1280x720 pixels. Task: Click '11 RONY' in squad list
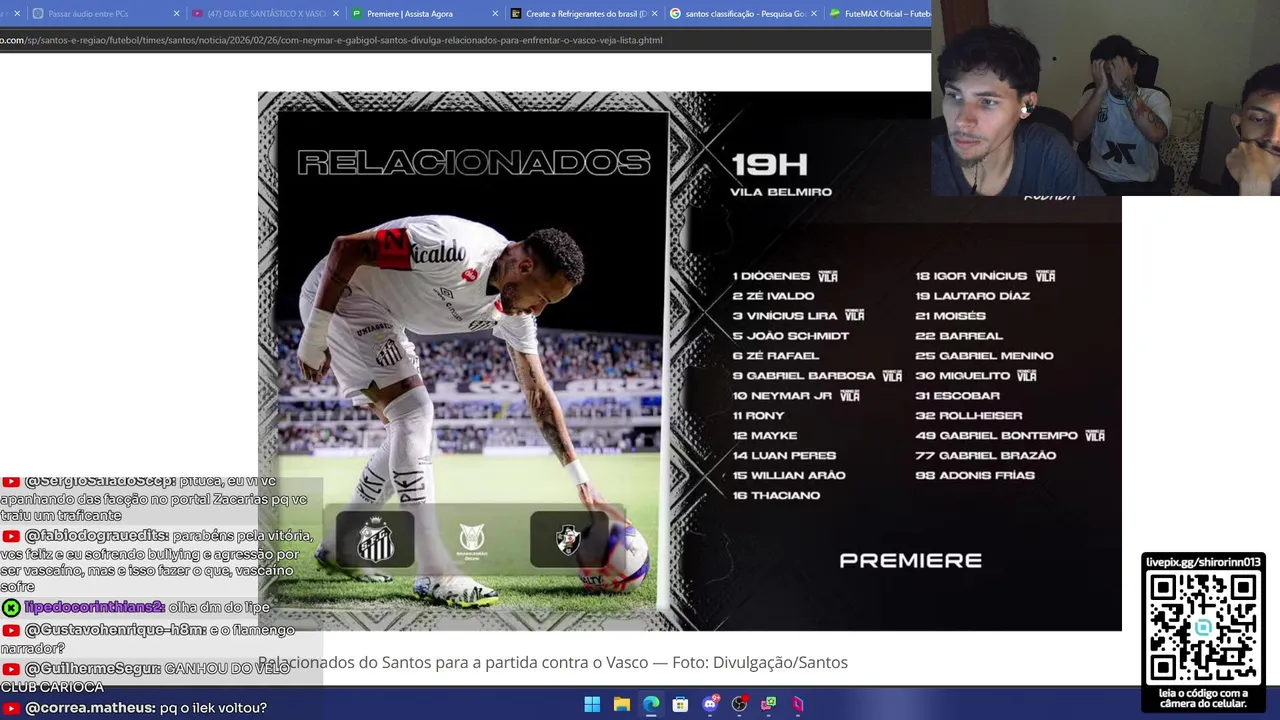click(758, 416)
